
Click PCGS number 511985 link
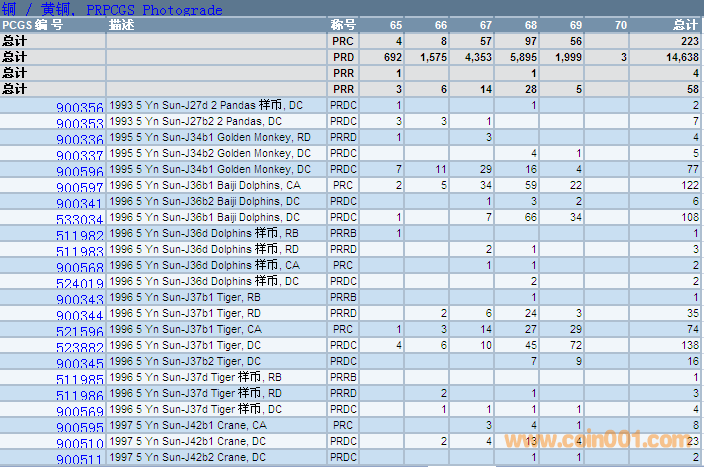pyautogui.click(x=78, y=379)
